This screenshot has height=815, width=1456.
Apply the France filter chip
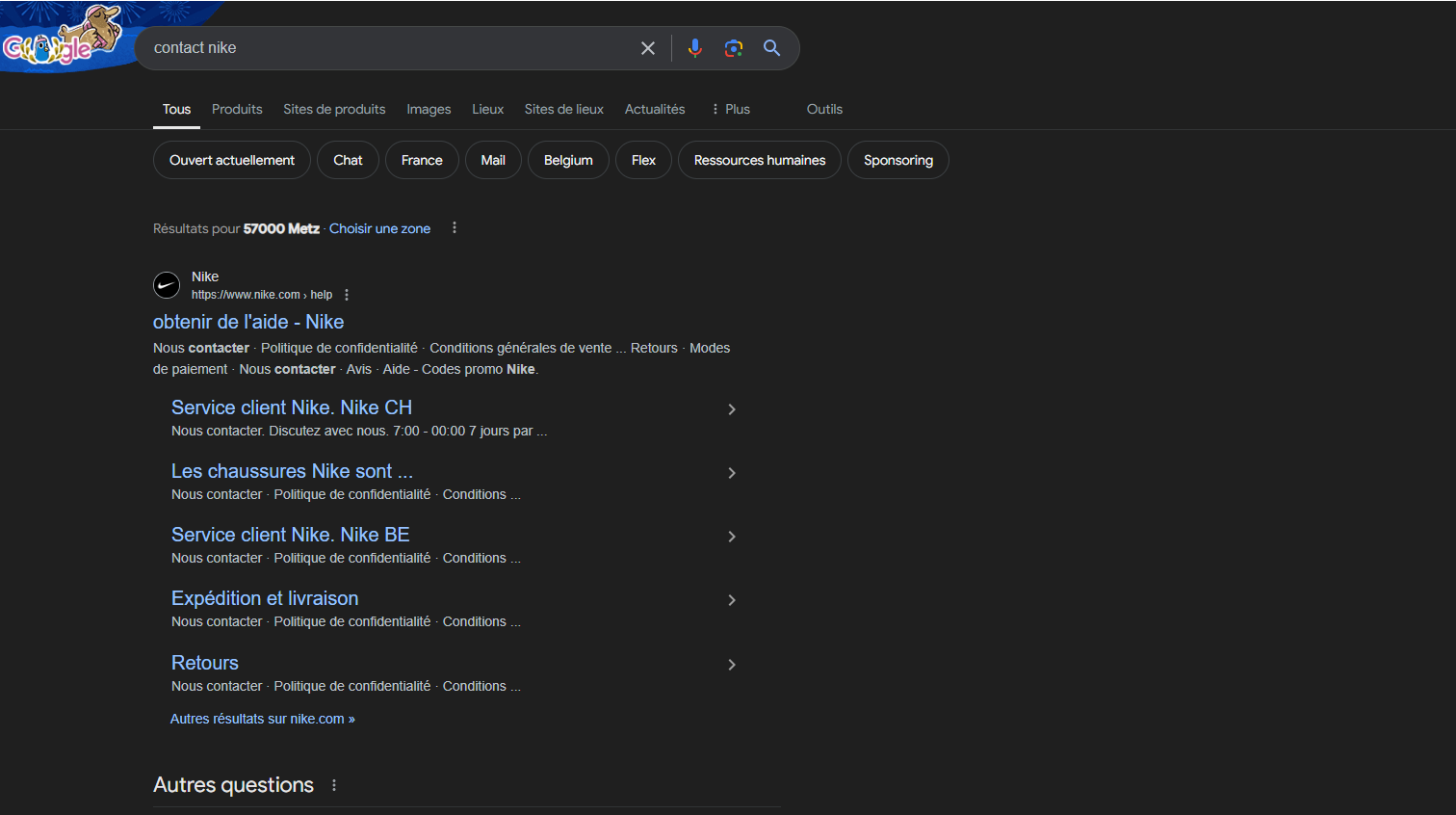[x=422, y=160]
